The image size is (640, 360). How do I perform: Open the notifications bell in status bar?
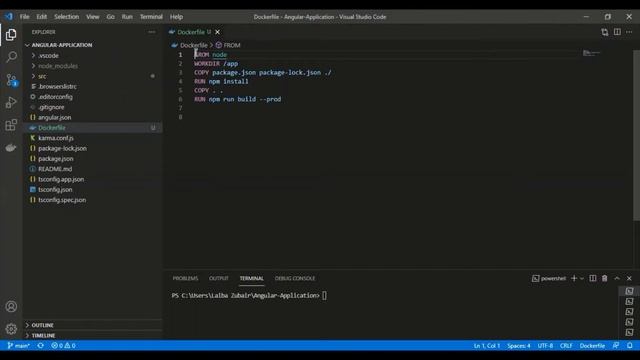tap(630, 345)
